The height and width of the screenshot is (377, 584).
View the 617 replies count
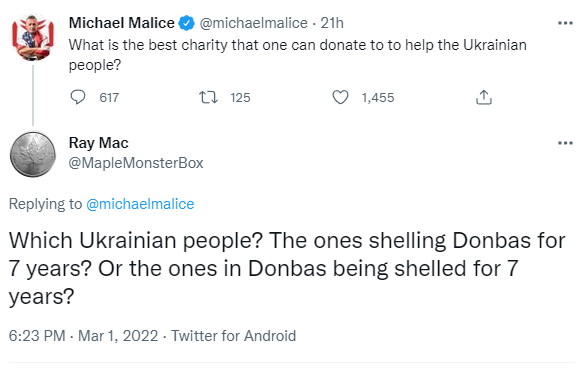[109, 98]
